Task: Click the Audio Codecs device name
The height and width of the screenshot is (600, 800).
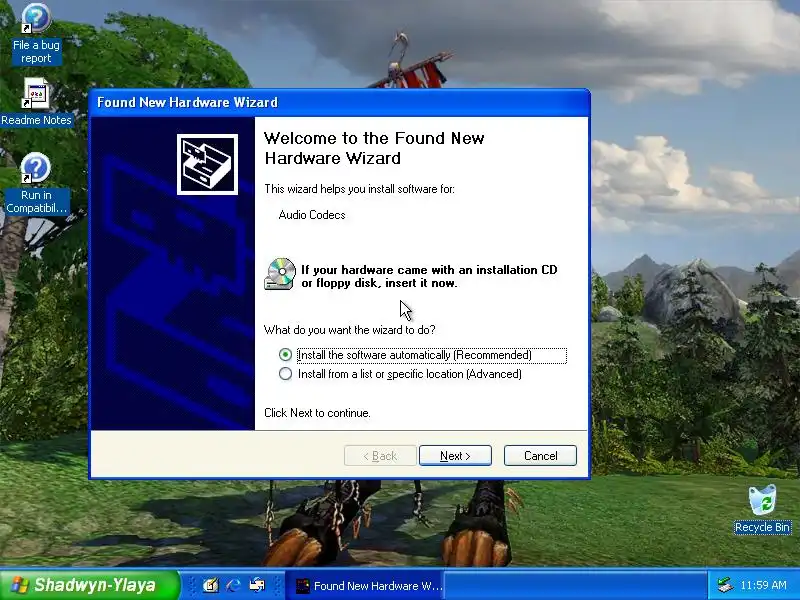Action: coord(312,215)
